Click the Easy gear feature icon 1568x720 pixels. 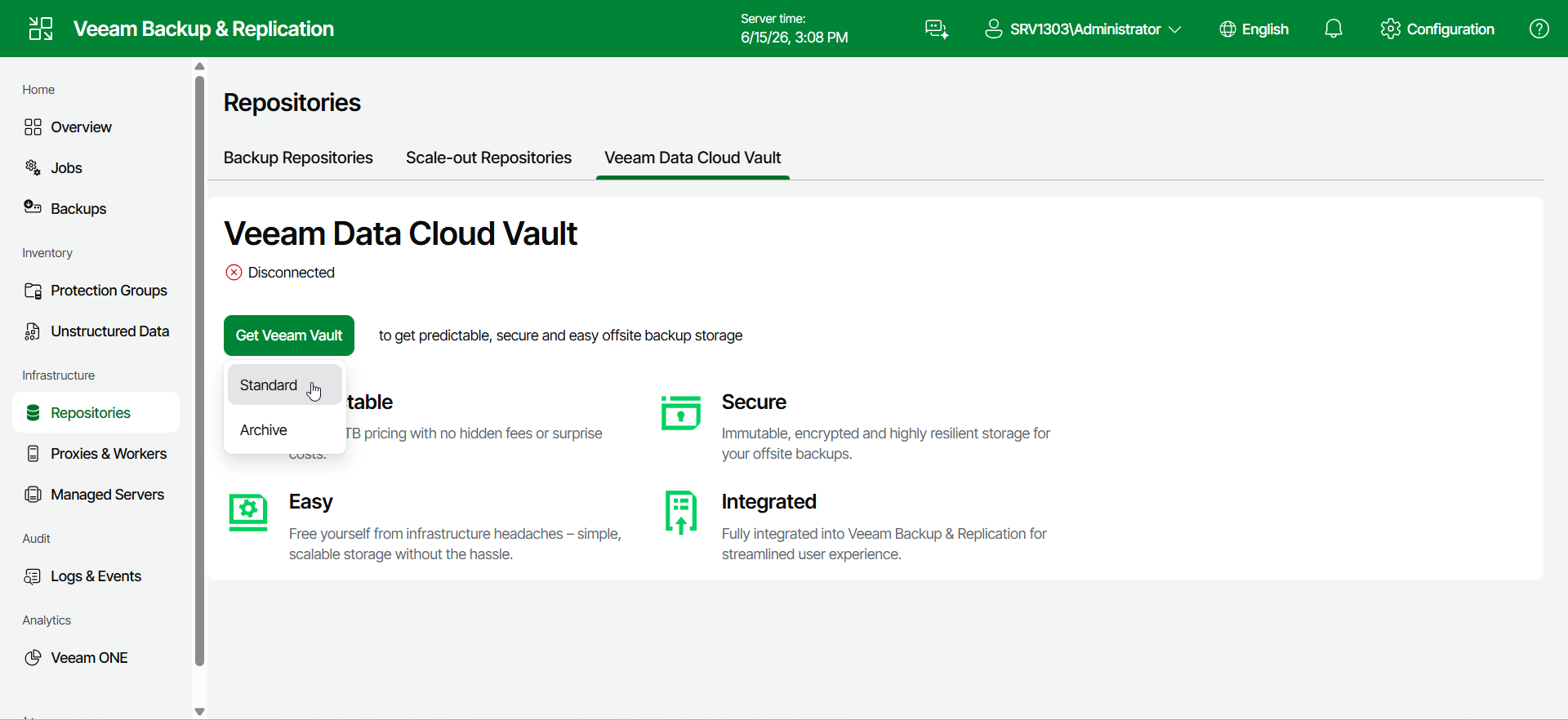pyautogui.click(x=248, y=513)
